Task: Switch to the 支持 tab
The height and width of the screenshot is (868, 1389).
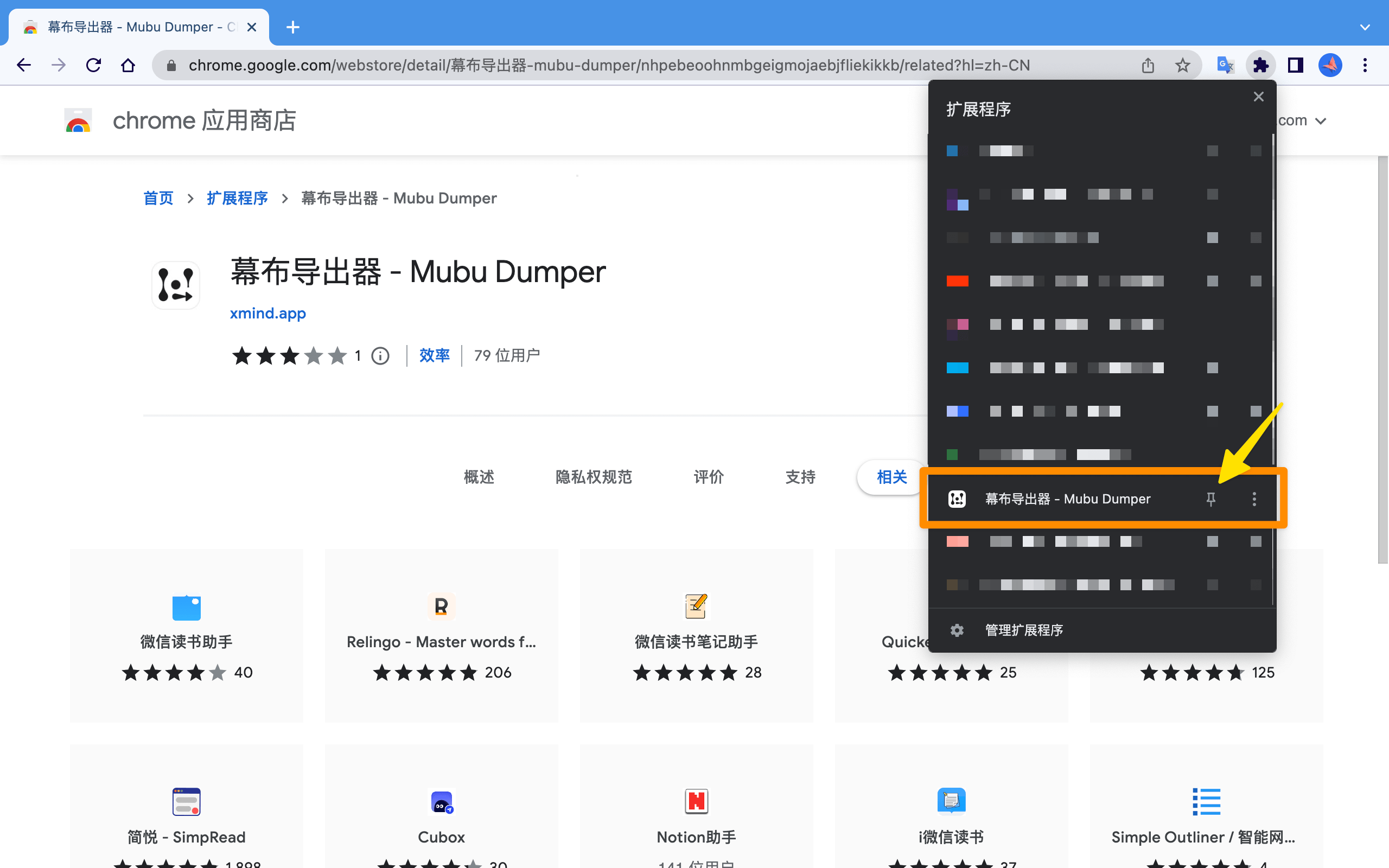Action: (x=800, y=476)
